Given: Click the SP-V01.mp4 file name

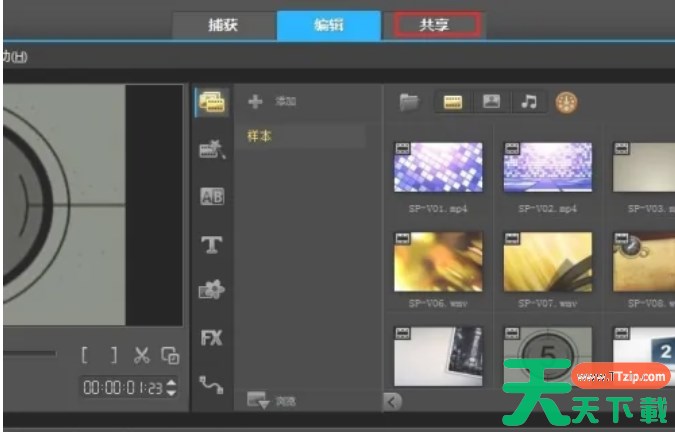Looking at the screenshot, I should pos(438,209).
